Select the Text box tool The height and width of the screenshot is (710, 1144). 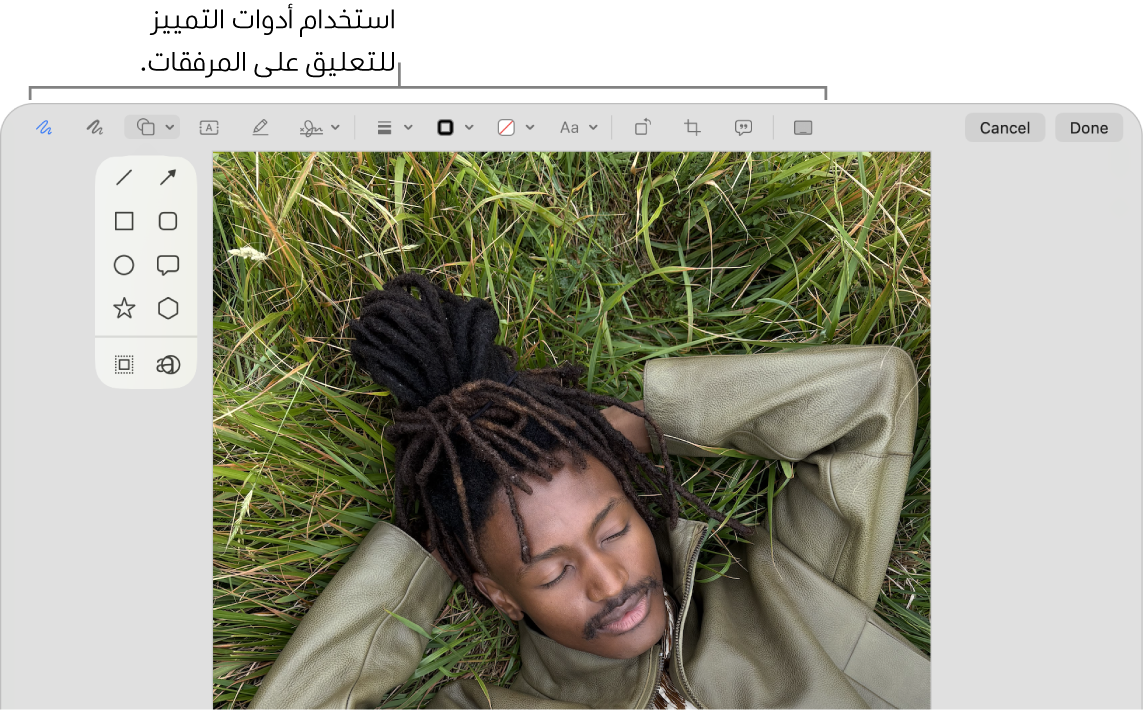209,128
